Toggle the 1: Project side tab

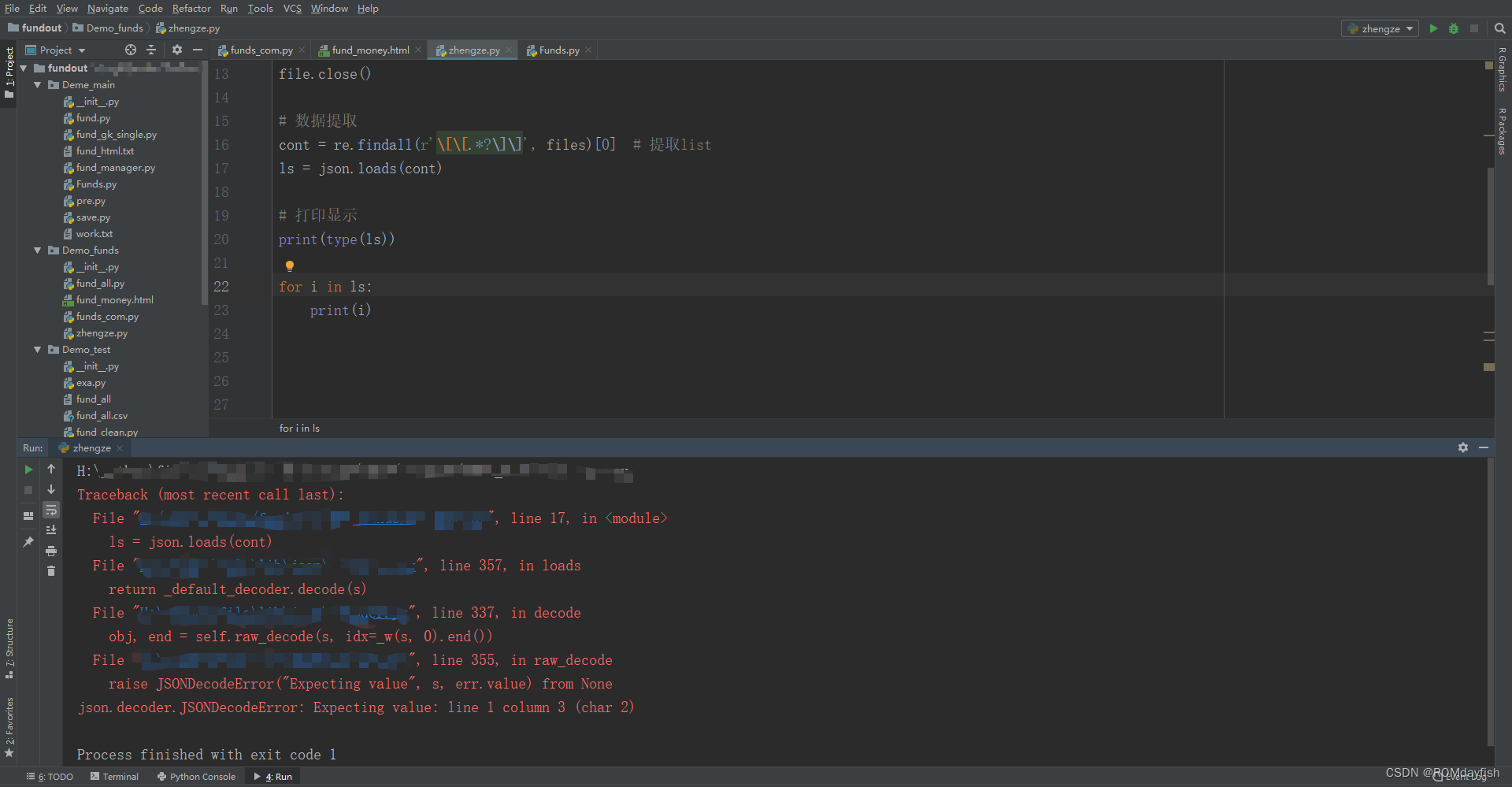(9, 72)
